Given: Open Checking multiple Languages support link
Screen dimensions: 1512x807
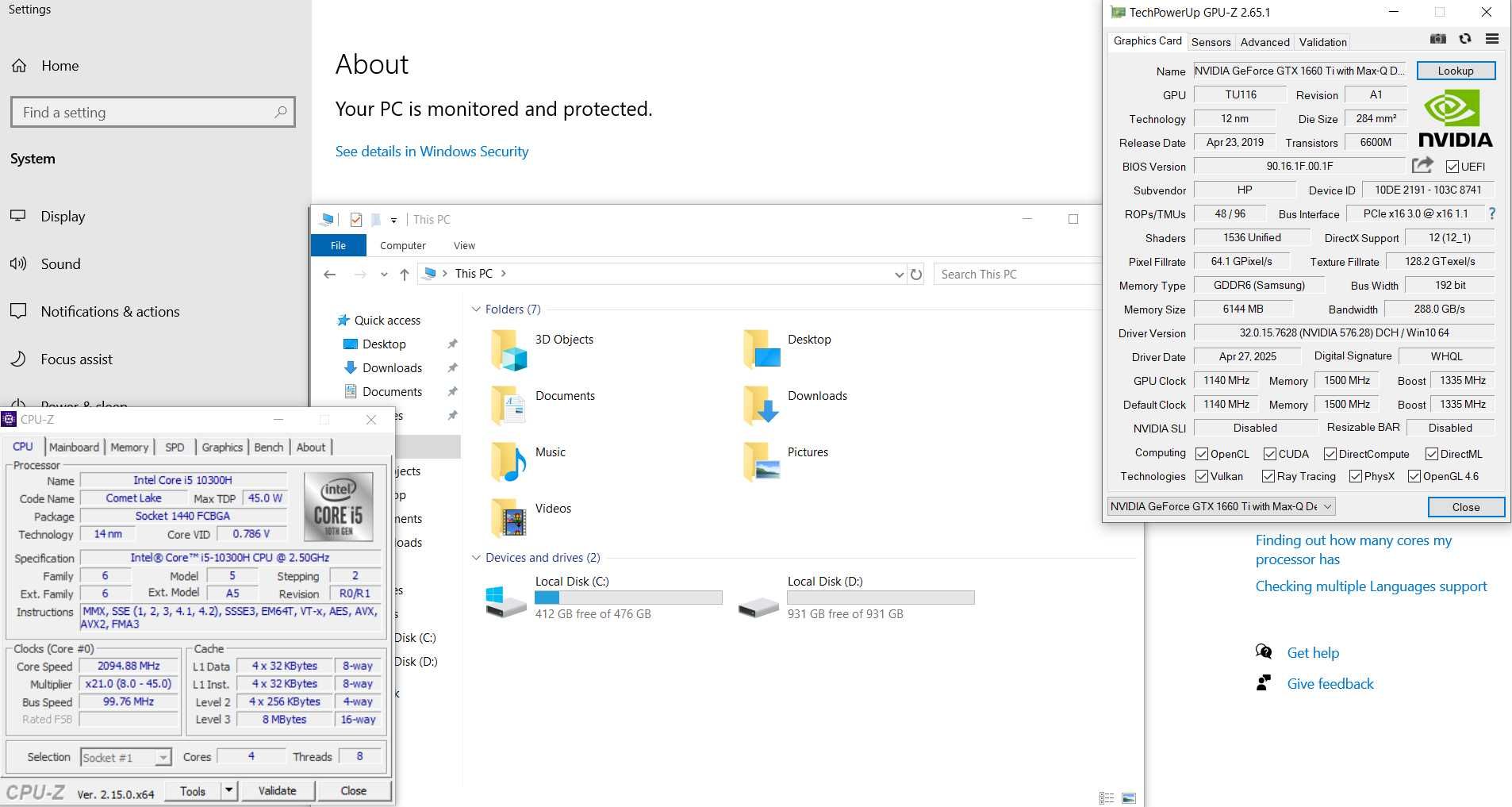Looking at the screenshot, I should [x=1371, y=586].
